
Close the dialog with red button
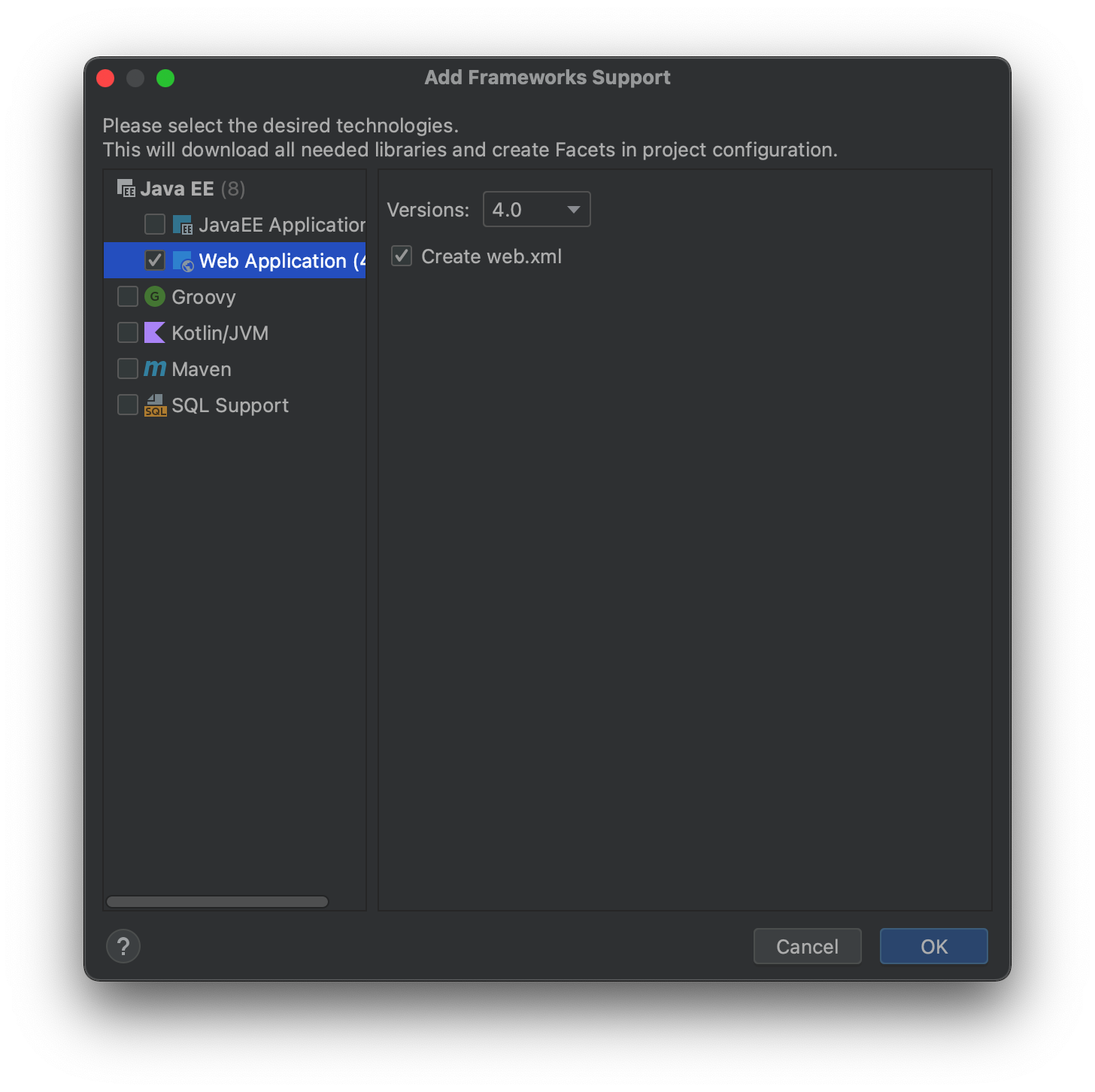coord(105,78)
